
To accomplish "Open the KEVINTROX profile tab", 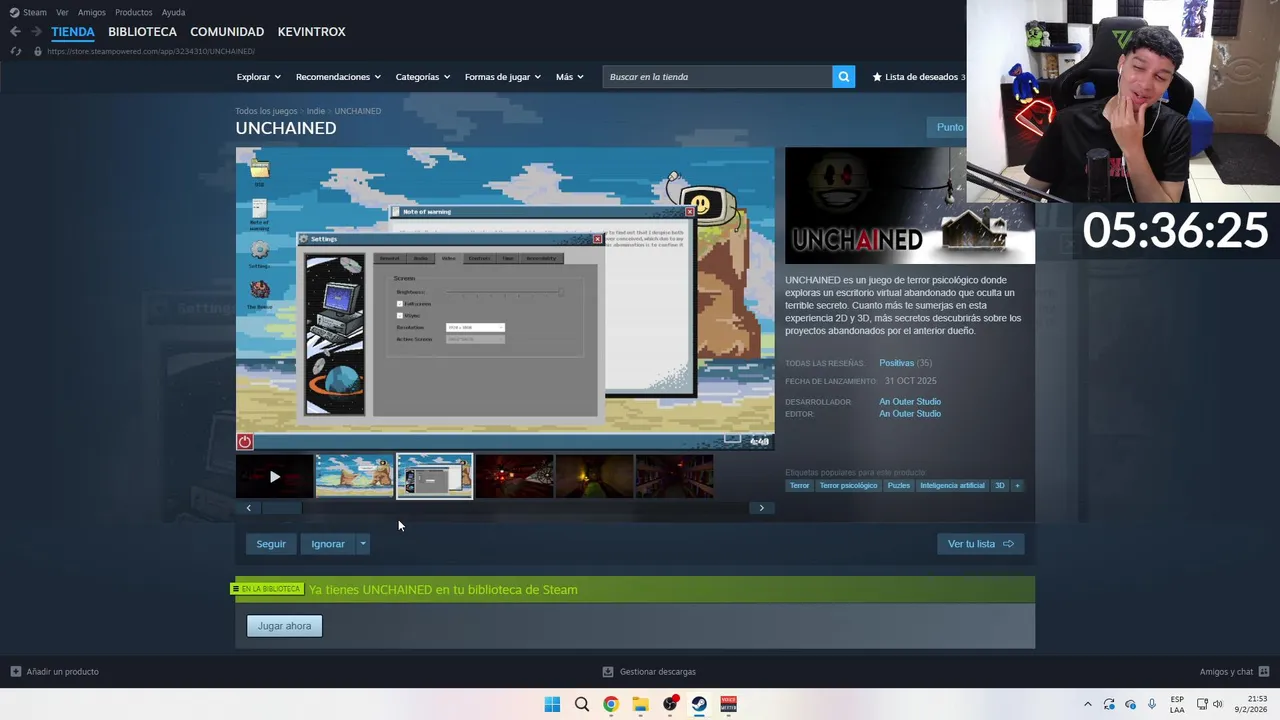I will click(311, 32).
